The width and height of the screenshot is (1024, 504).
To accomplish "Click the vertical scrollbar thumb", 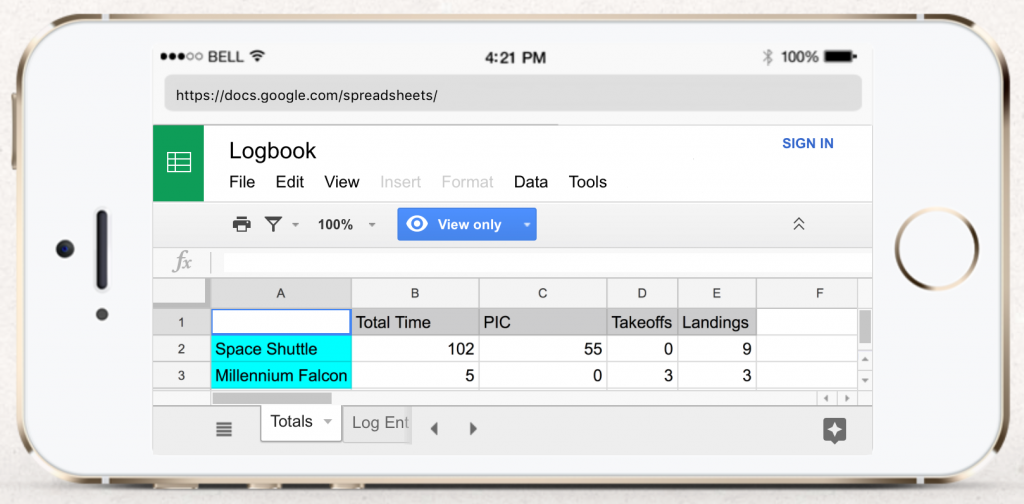I will pos(865,326).
